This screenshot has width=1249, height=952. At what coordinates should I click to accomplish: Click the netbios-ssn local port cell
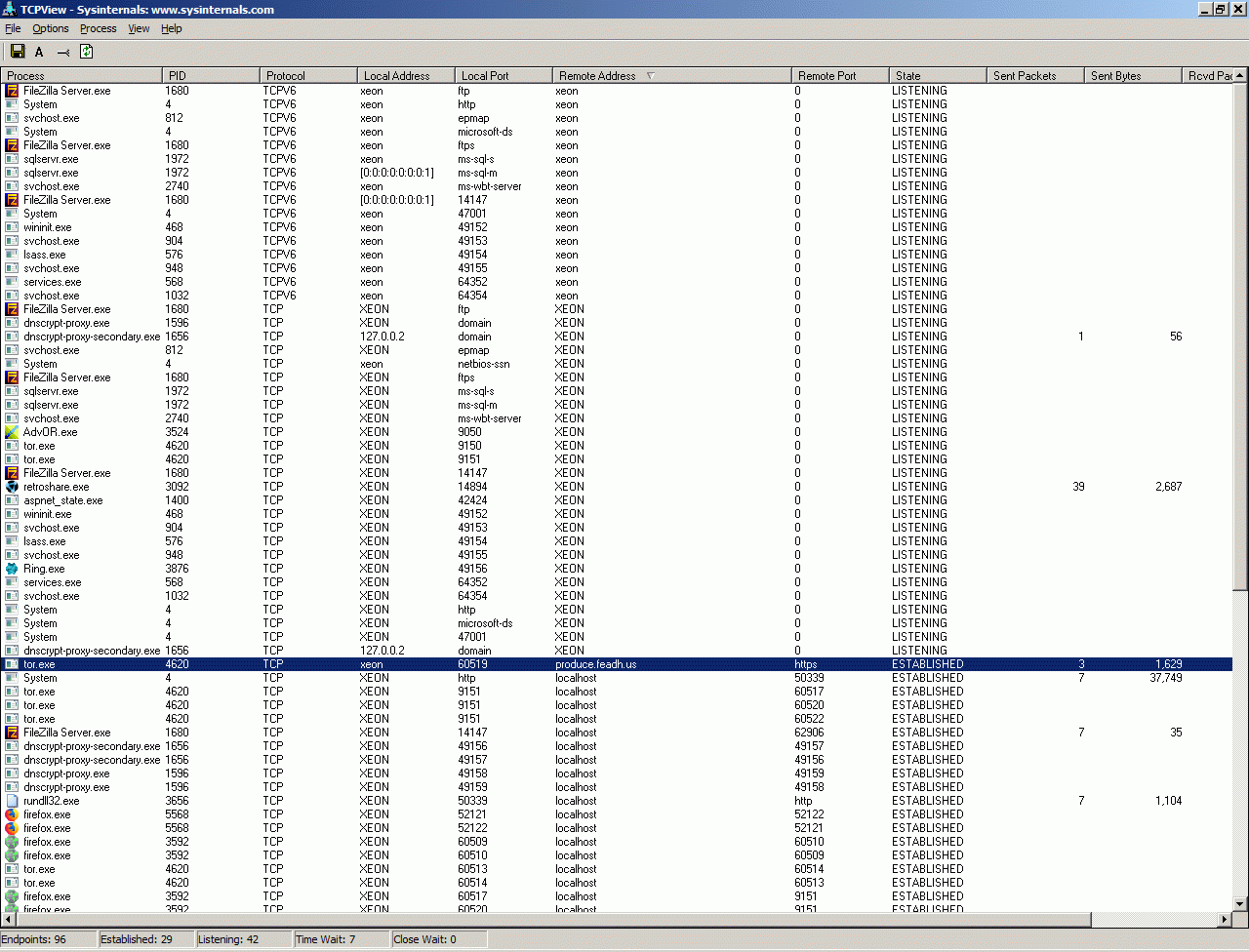[x=484, y=364]
